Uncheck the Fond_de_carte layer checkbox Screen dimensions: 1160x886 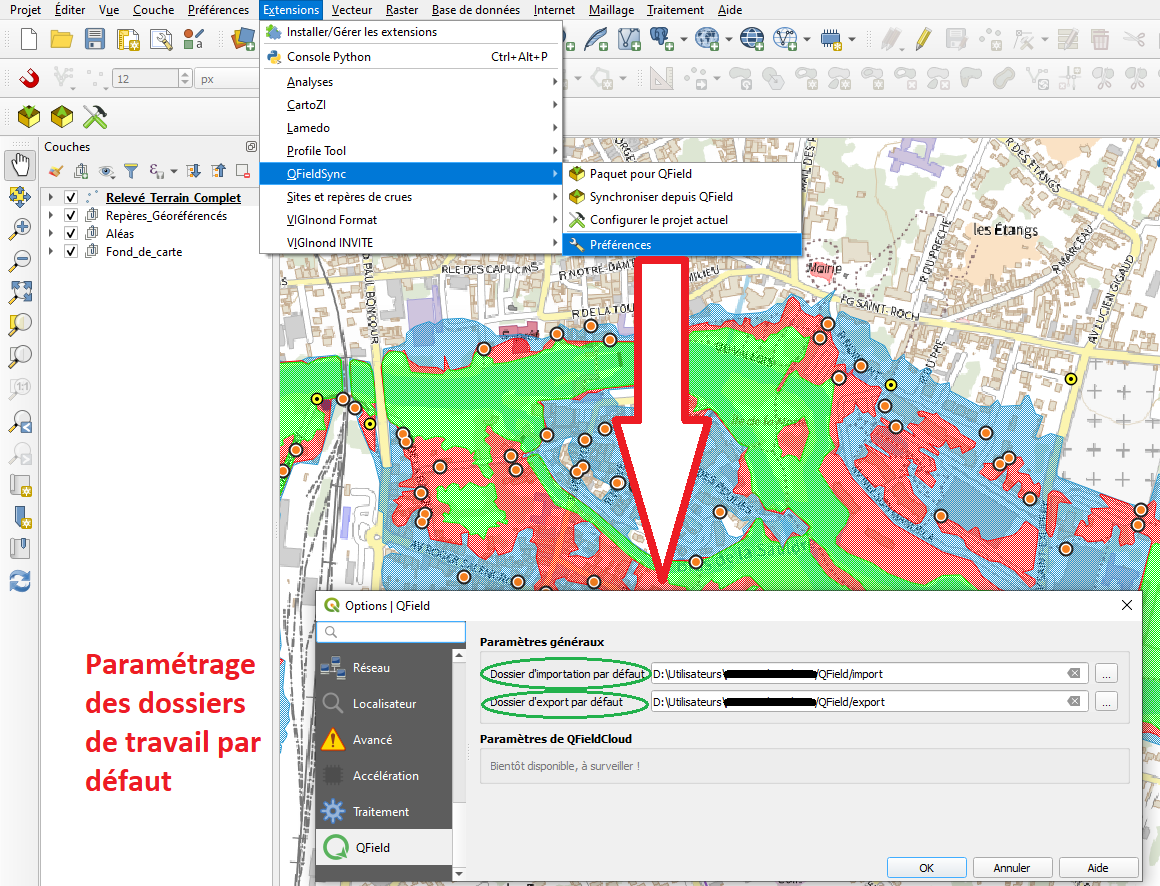pyautogui.click(x=71, y=251)
